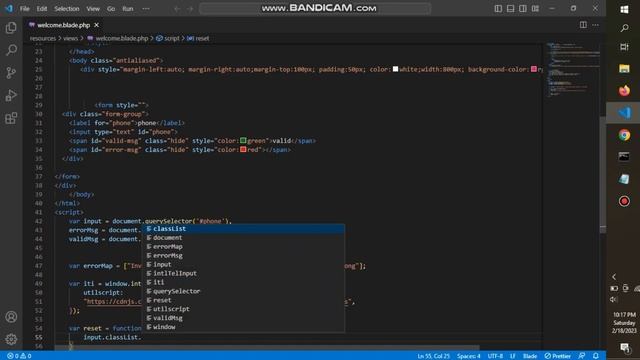The height and width of the screenshot is (360, 640).
Task: Open the Extensions view
Action: 11,118
